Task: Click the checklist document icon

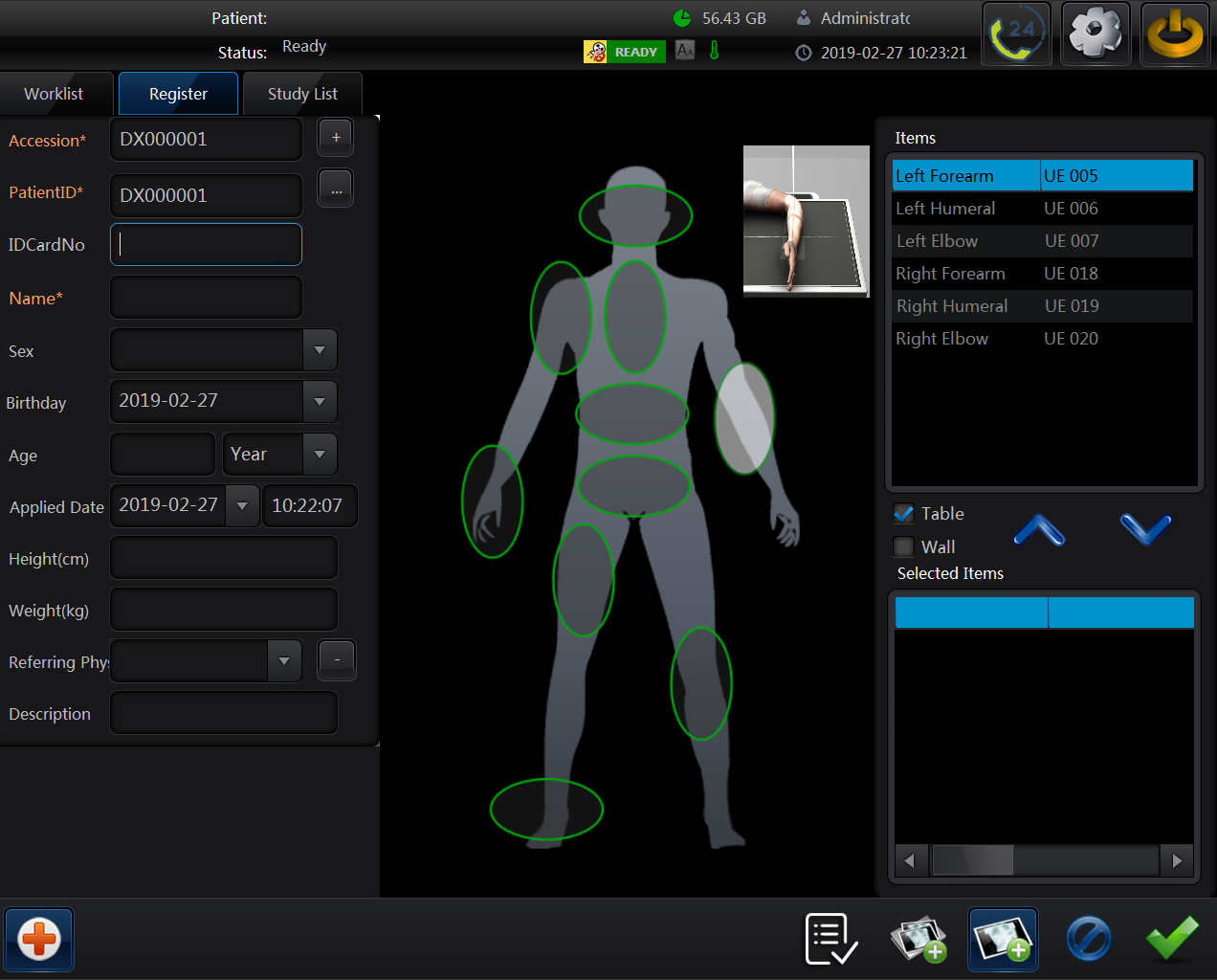Action: click(830, 939)
